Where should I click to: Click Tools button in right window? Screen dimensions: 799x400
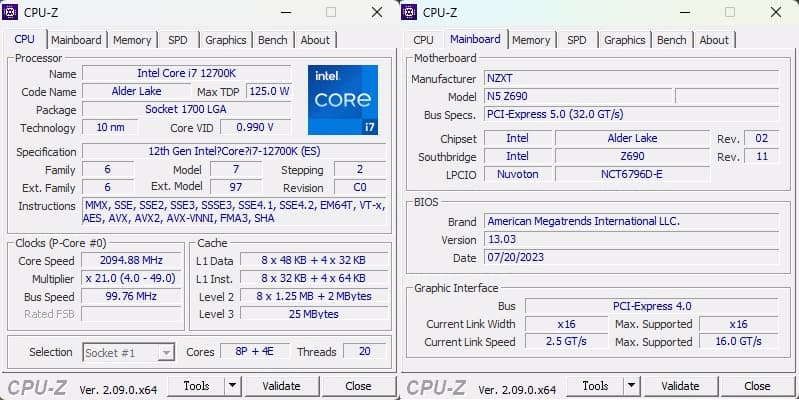click(596, 386)
